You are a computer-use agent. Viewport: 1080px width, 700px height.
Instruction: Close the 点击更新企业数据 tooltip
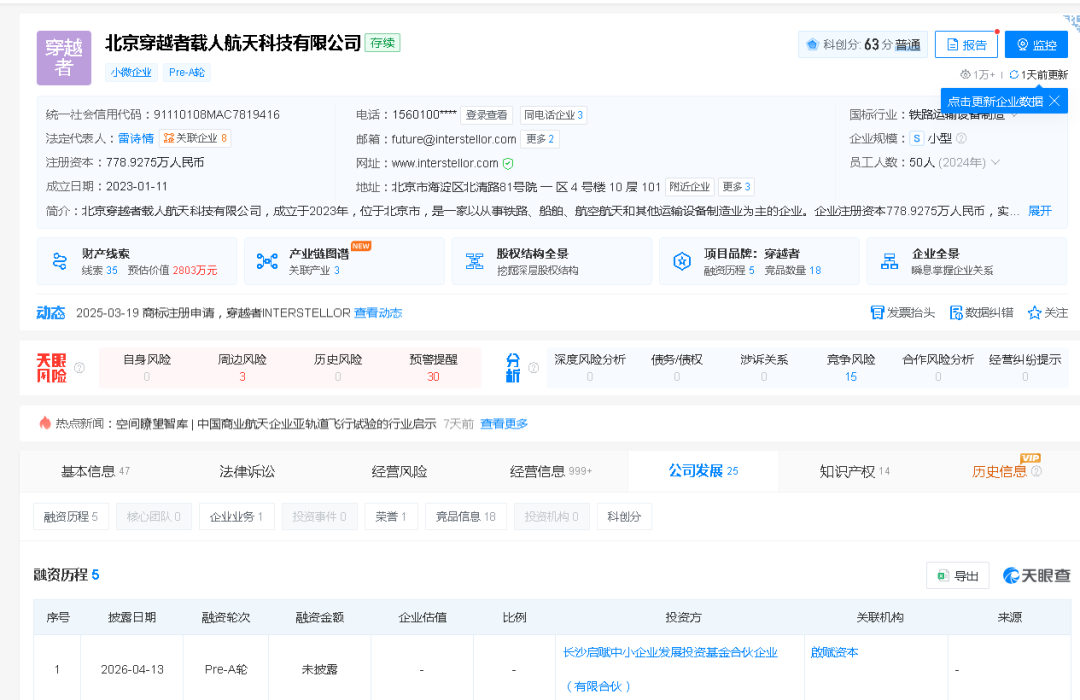(1054, 101)
